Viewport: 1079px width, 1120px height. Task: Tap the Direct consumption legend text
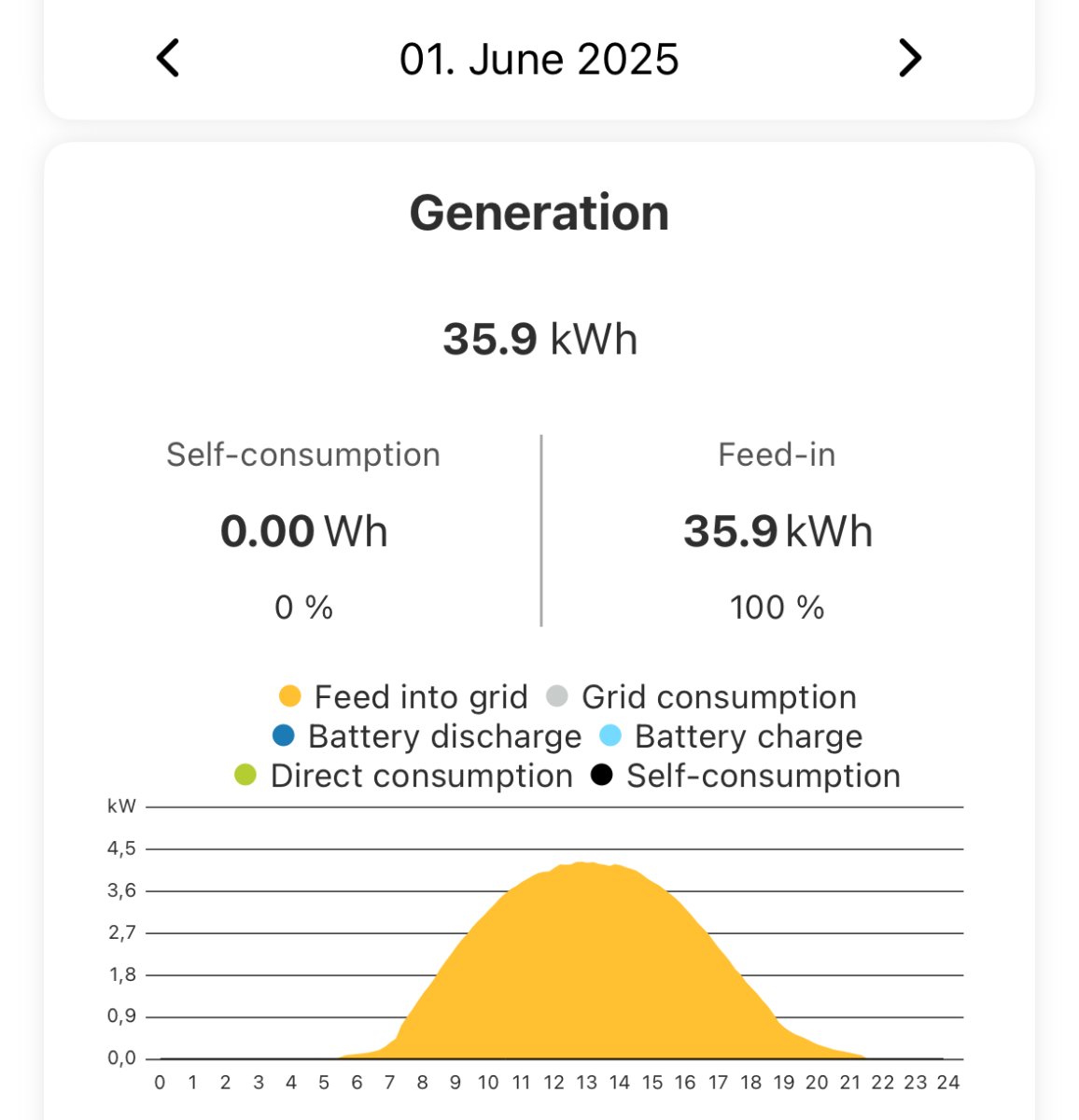point(421,777)
